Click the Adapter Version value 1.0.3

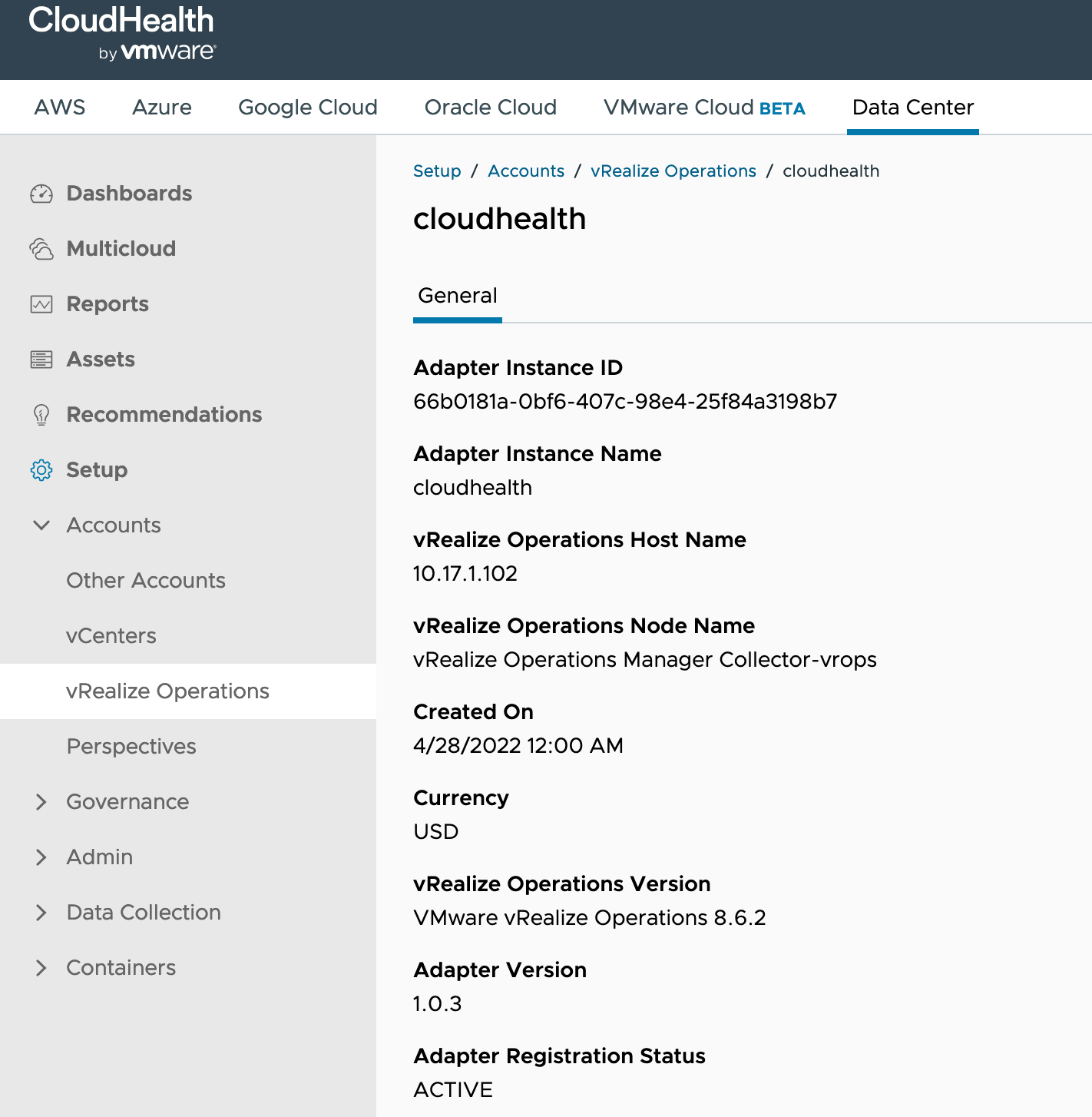pos(438,1004)
